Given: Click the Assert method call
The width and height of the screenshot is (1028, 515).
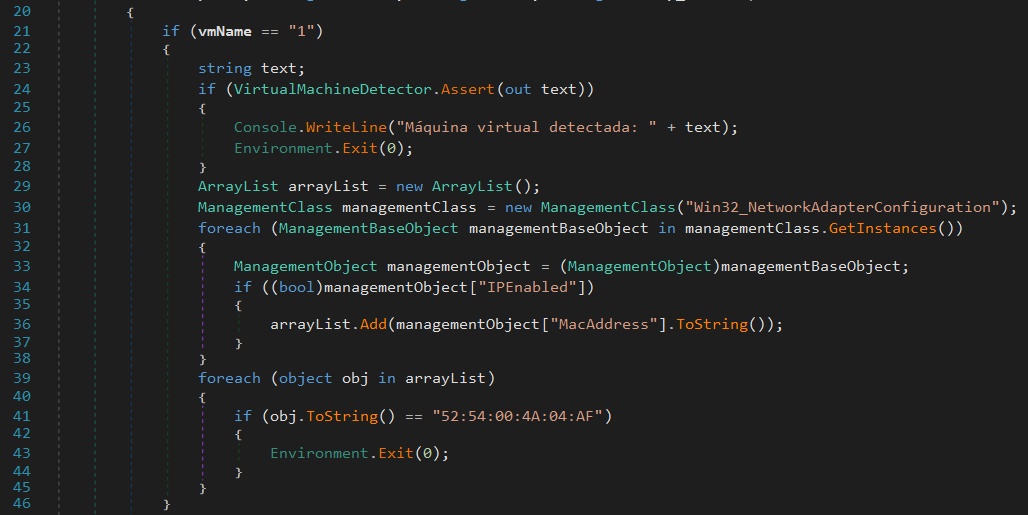Looking at the screenshot, I should pyautogui.click(x=468, y=89).
